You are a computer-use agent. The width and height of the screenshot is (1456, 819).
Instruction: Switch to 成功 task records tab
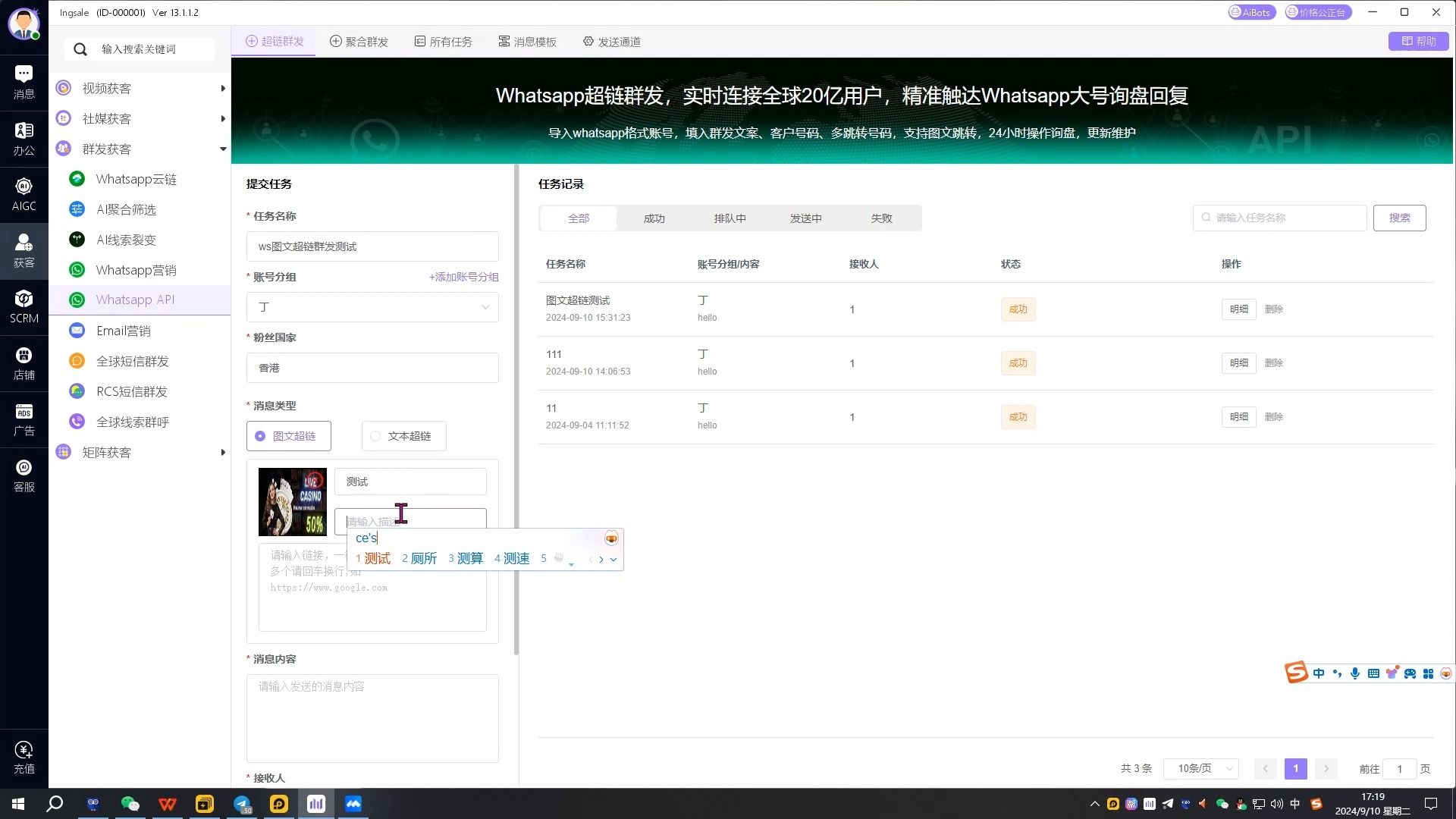pos(655,218)
